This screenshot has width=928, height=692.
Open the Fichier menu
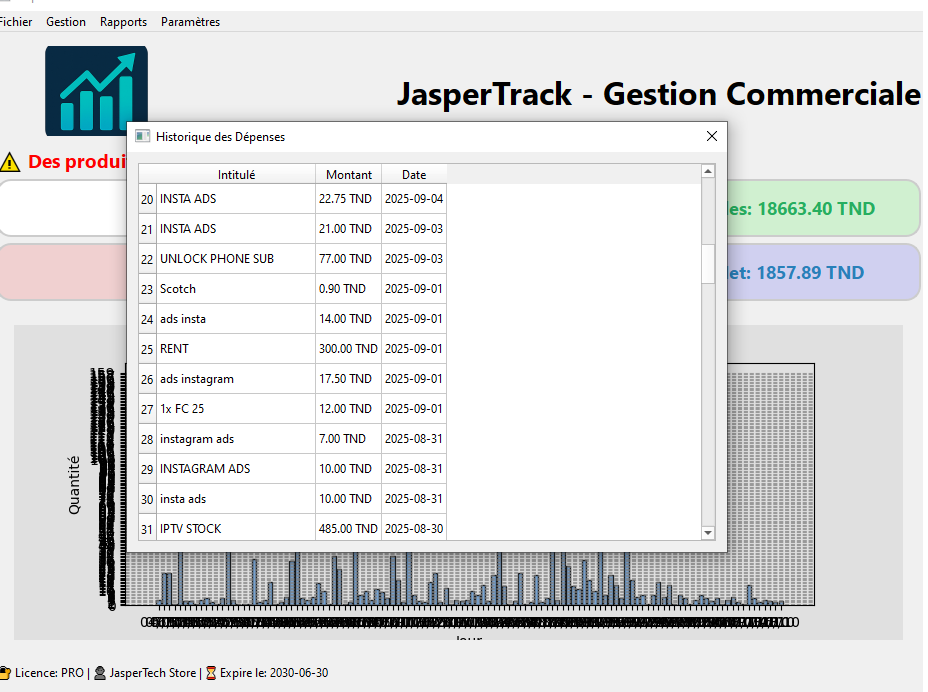point(15,22)
